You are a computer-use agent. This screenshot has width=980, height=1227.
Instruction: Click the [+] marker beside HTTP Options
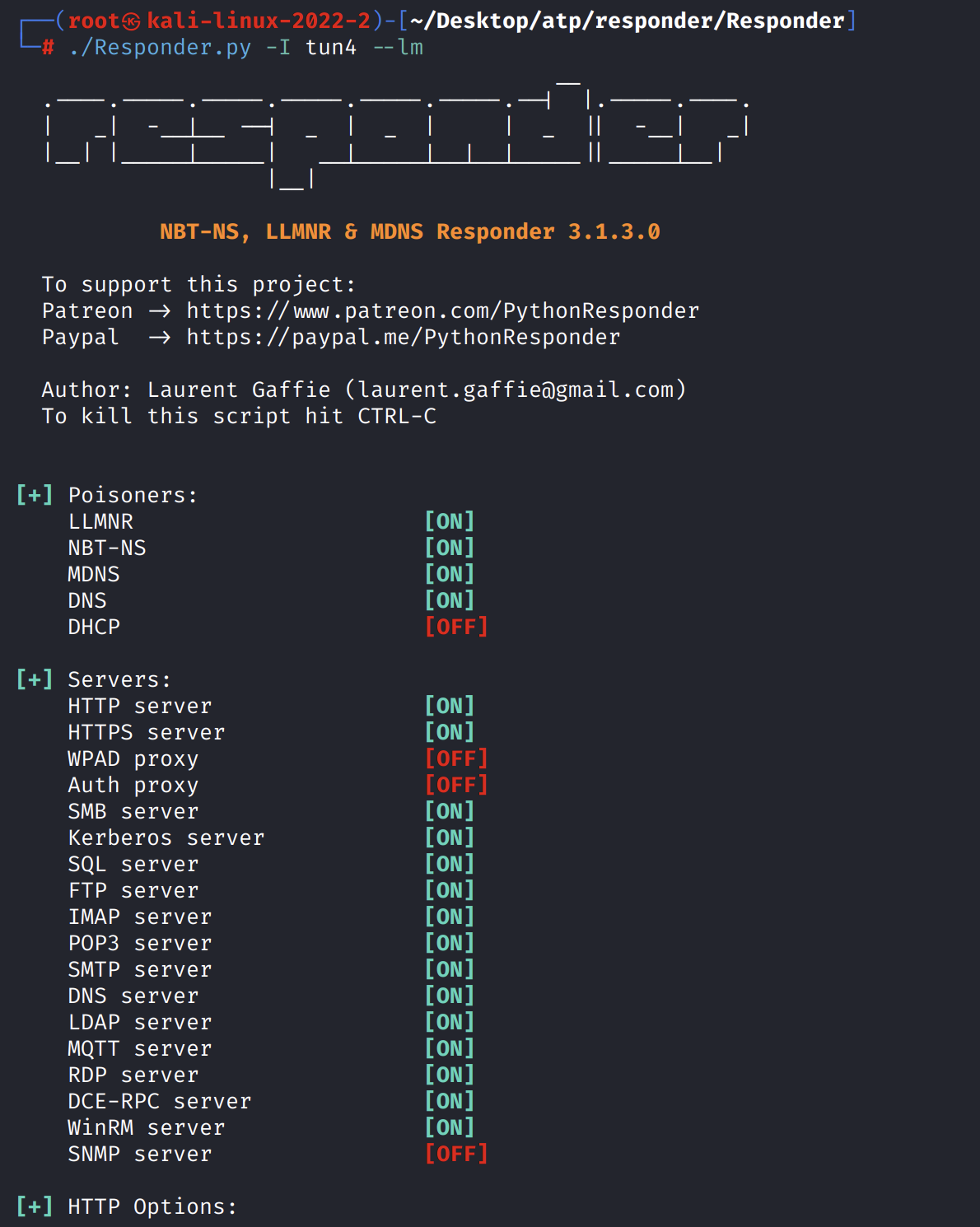pos(35,1207)
